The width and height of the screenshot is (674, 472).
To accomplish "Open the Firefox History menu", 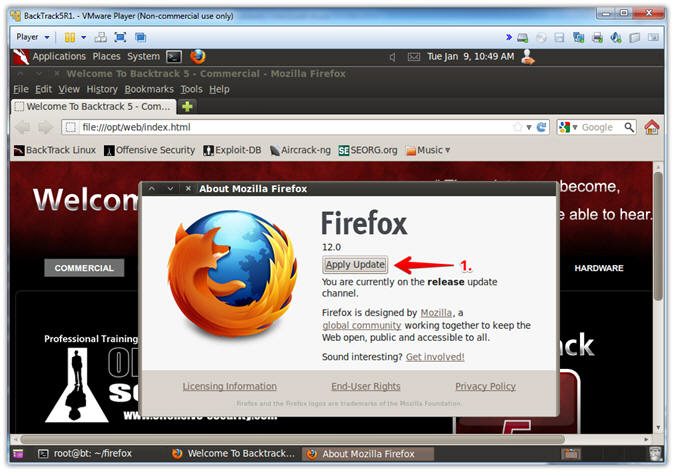I will pyautogui.click(x=102, y=89).
